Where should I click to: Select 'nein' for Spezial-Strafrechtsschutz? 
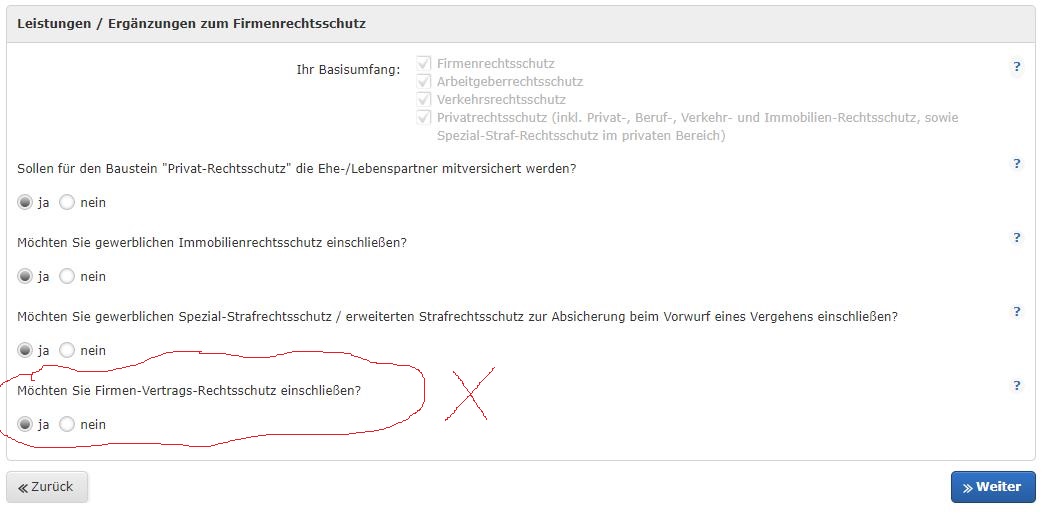67,350
